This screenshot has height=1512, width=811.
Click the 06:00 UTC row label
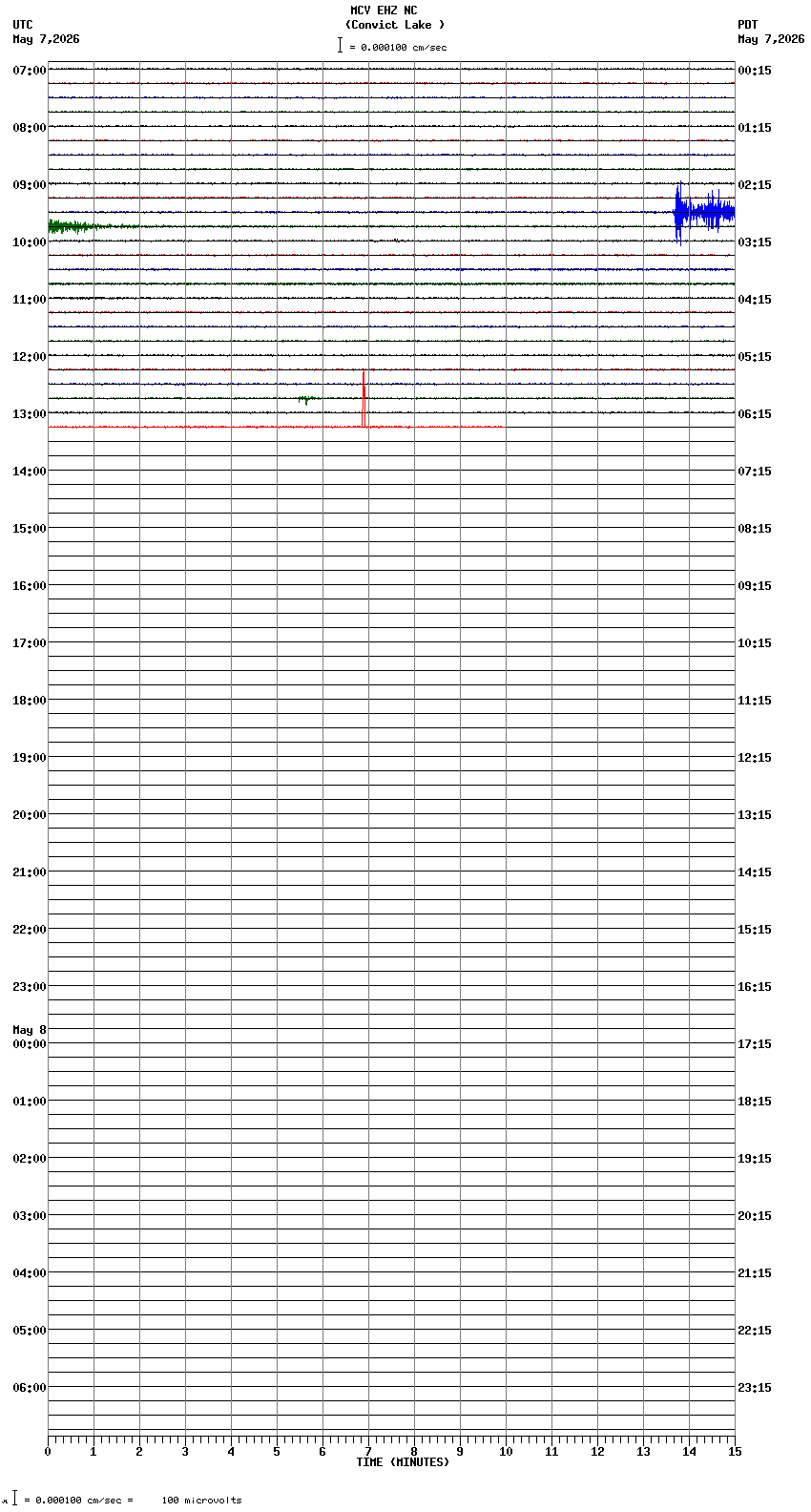(x=30, y=1388)
